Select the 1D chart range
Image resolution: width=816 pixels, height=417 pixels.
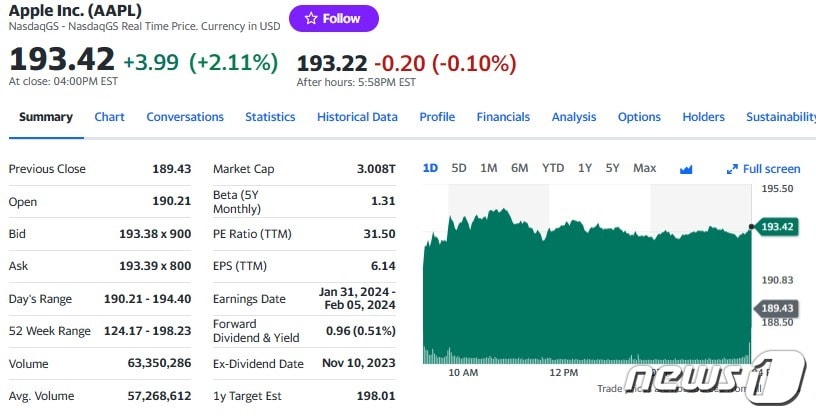tap(430, 168)
